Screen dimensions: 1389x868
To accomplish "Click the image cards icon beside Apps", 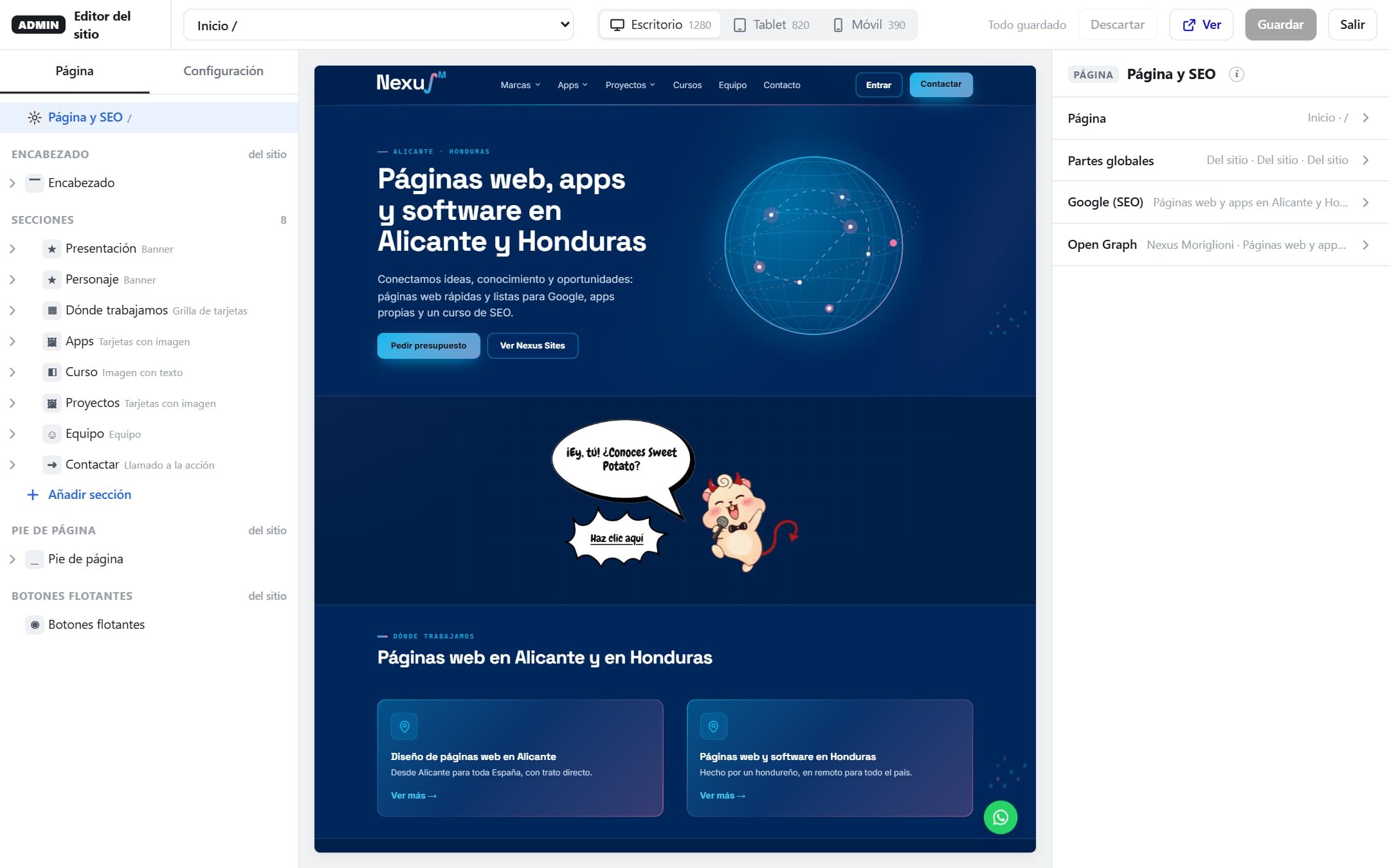I will click(52, 341).
